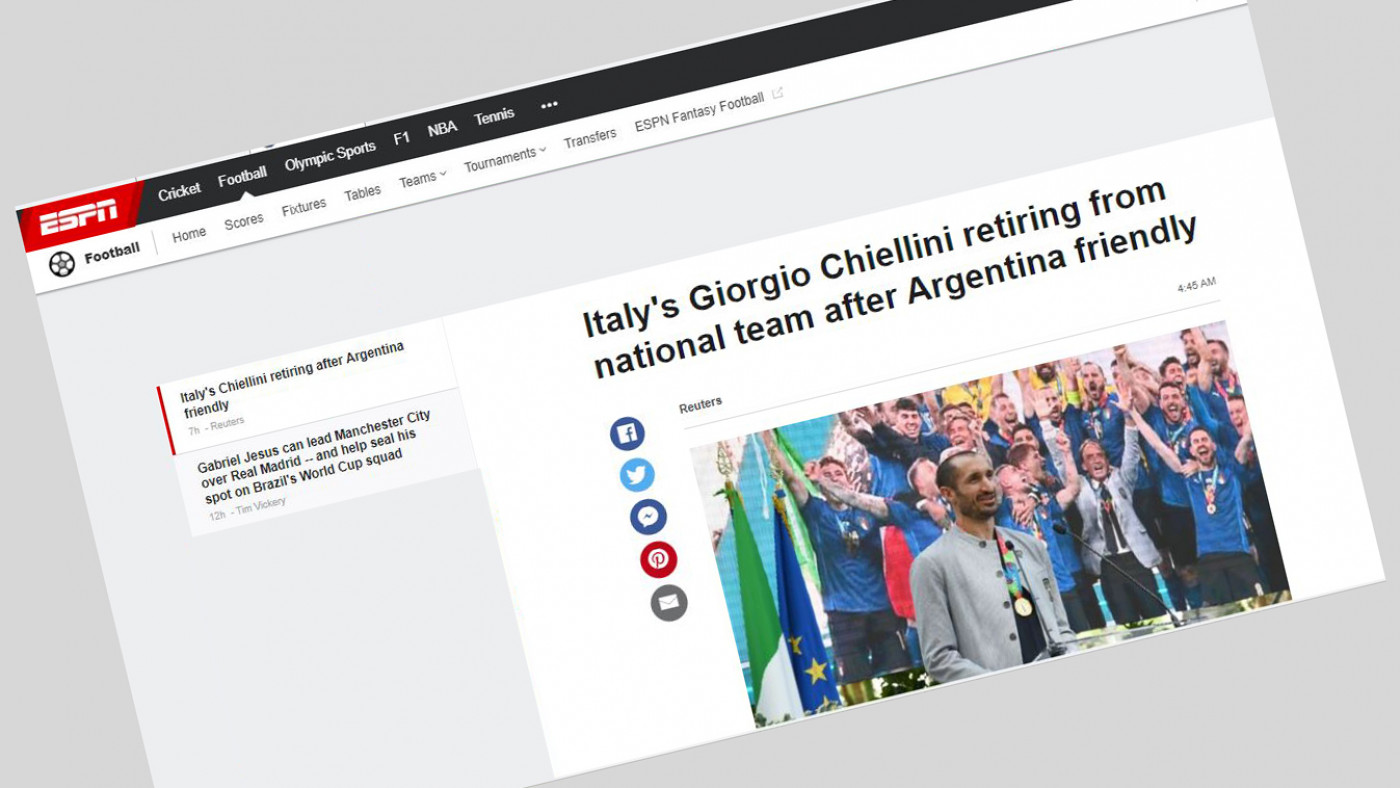This screenshot has height=788, width=1400.
Task: Go to F1 section
Action: coord(402,139)
